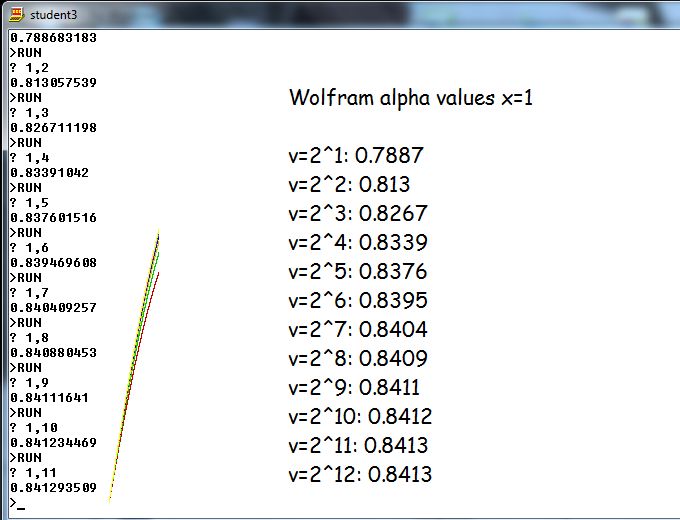This screenshot has height=520, width=680.
Task: Select the output value 0.84111641
Action: tap(49, 398)
